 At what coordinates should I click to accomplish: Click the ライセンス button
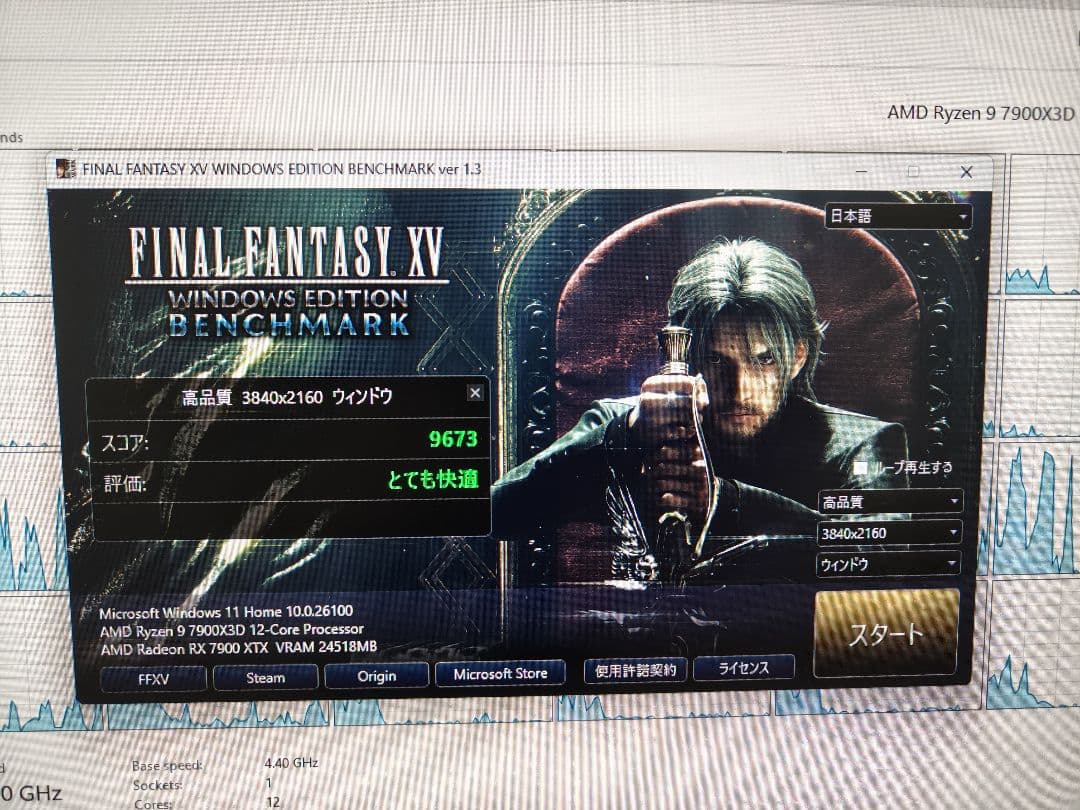click(743, 667)
